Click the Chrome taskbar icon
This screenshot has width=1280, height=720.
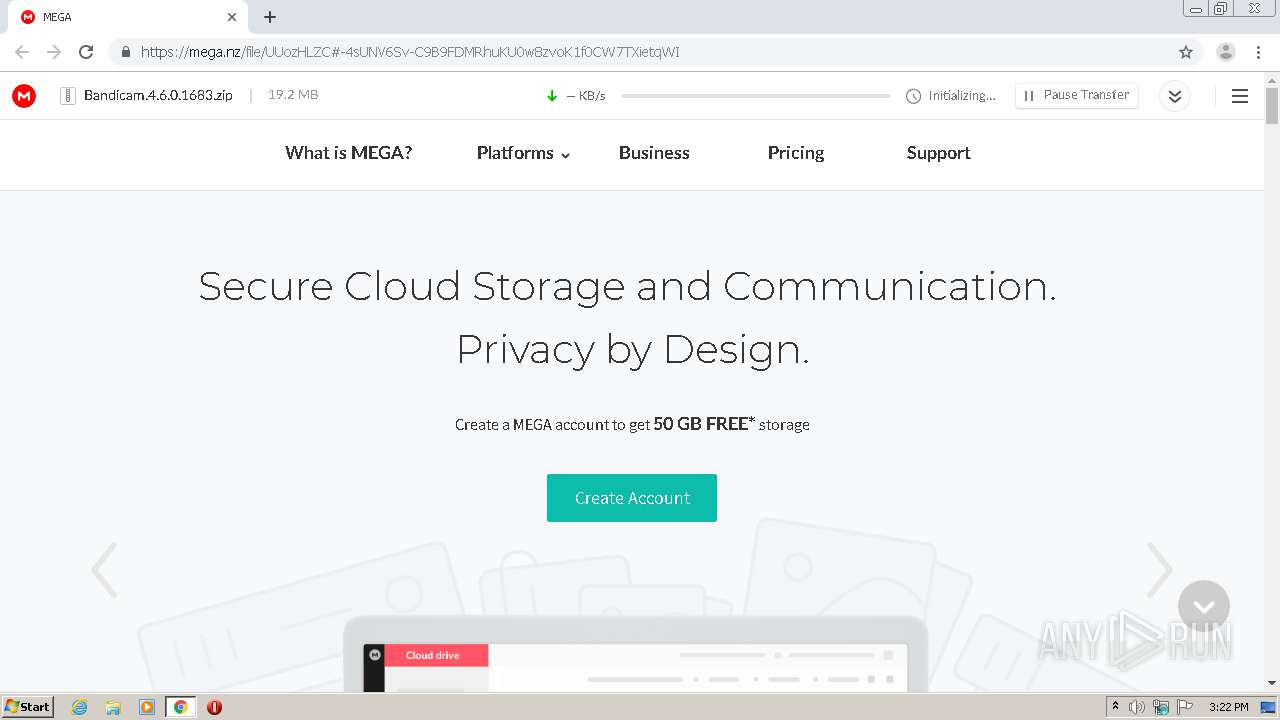[180, 707]
